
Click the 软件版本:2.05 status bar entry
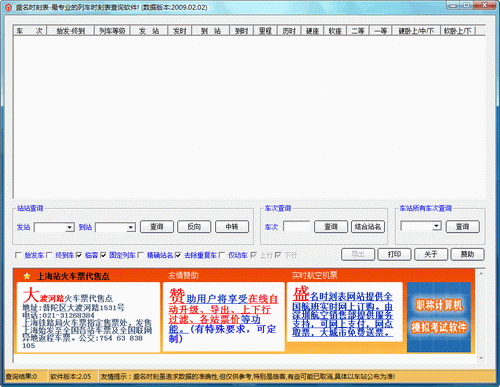(71, 376)
